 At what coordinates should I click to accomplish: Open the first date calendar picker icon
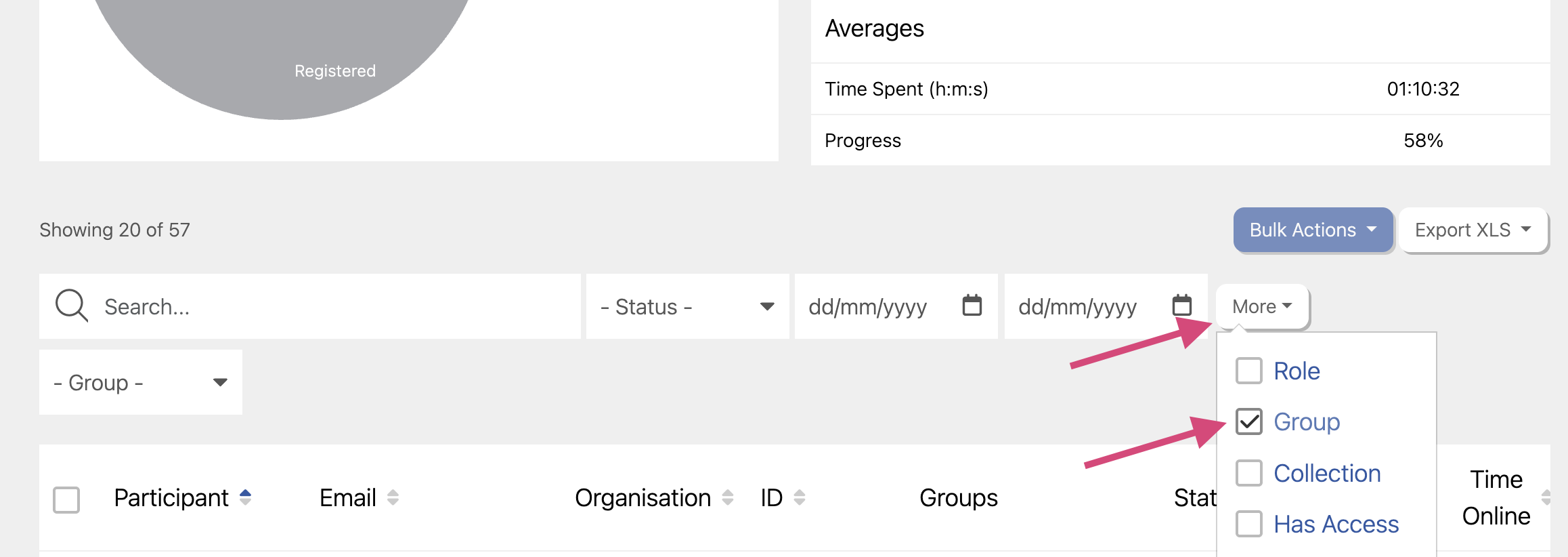972,306
